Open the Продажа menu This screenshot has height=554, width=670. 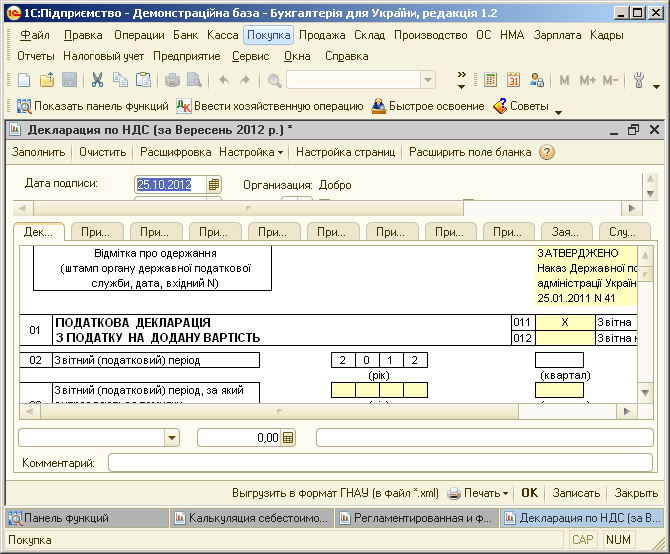[x=322, y=35]
